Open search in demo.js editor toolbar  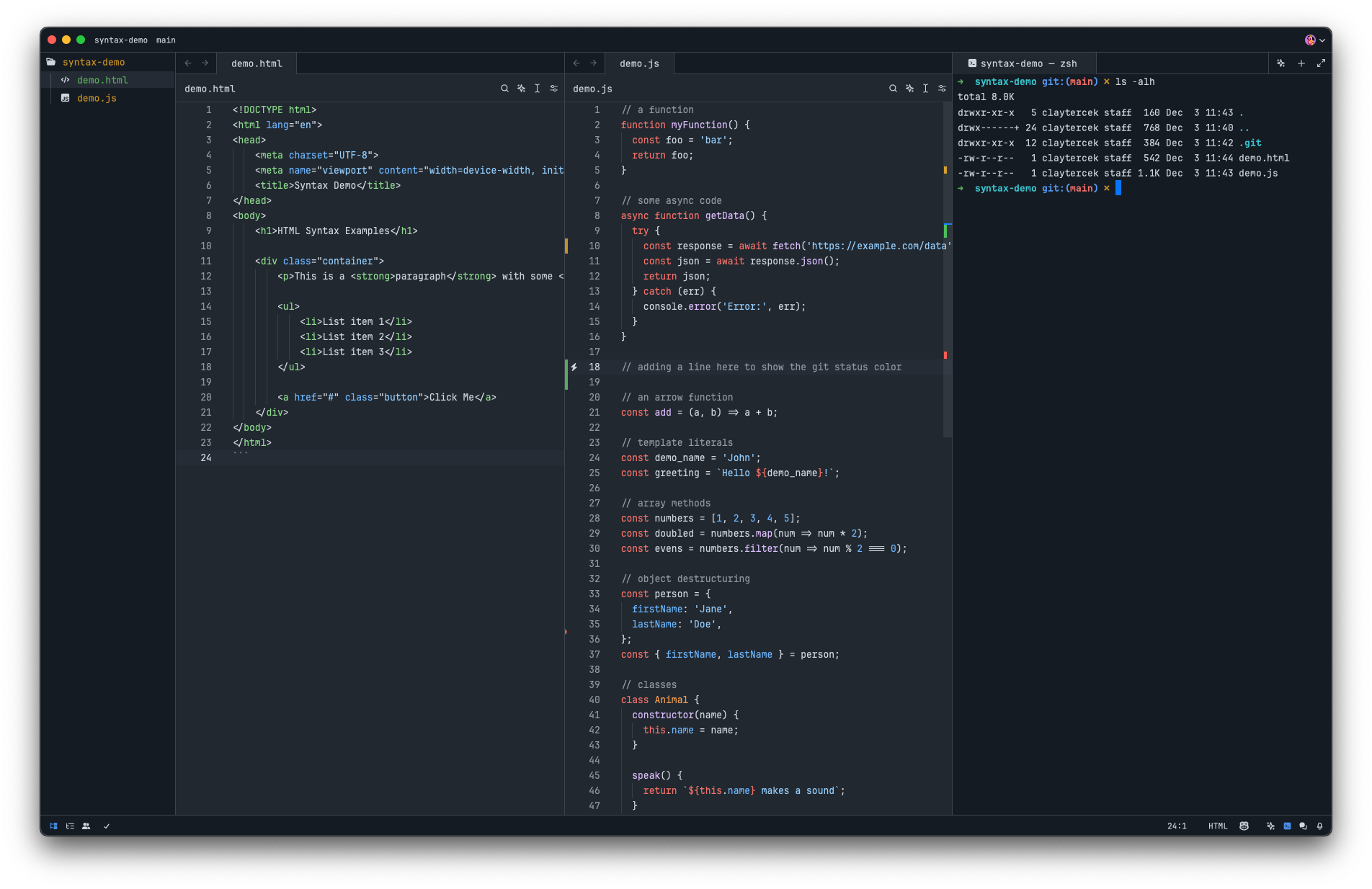[x=893, y=89]
